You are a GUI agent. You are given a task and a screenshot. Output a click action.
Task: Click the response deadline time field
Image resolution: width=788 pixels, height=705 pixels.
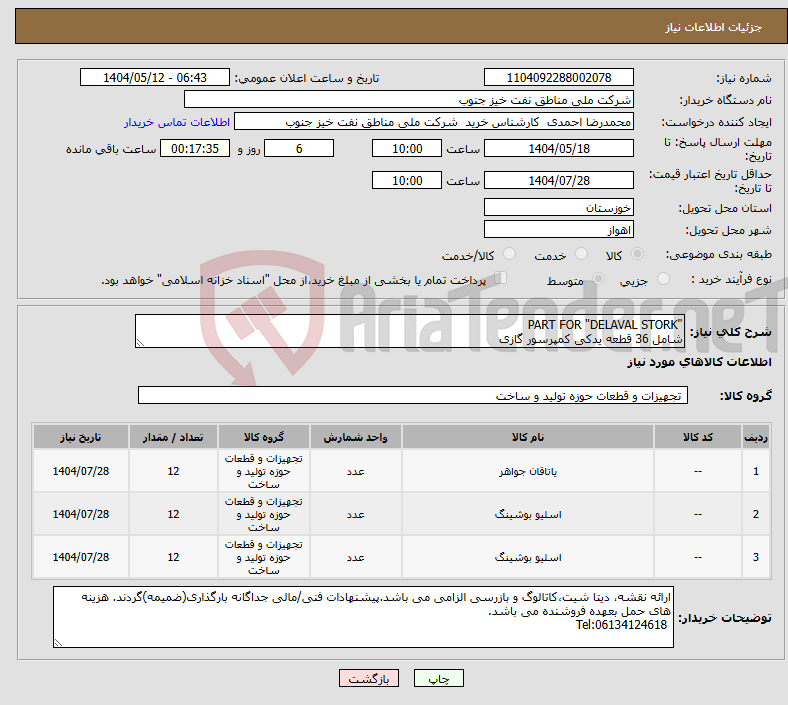click(407, 148)
